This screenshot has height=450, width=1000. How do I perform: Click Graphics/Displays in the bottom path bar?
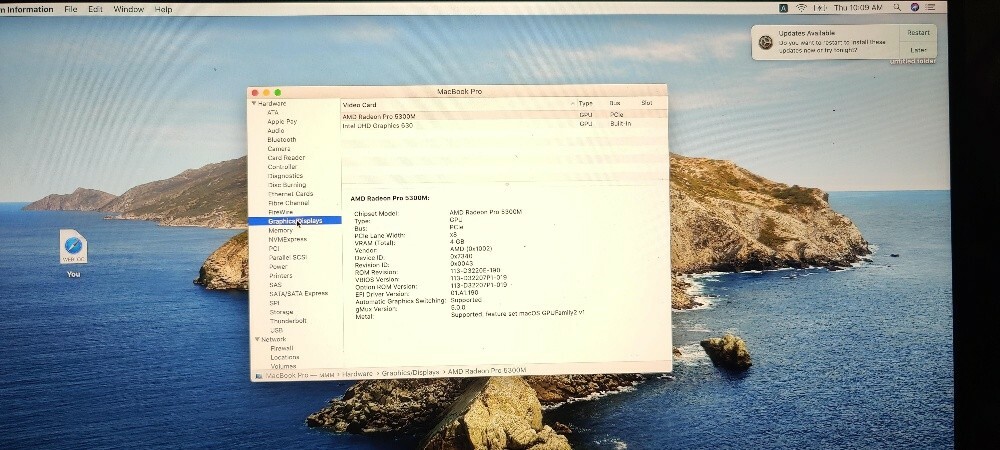click(410, 372)
